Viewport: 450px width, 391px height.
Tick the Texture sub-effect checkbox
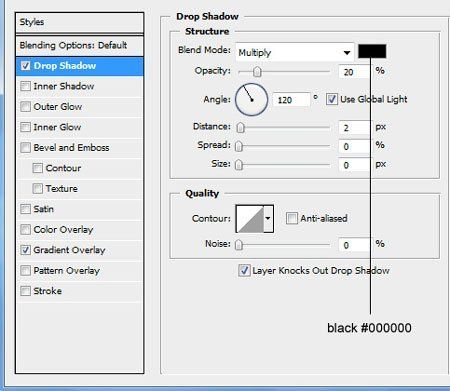coord(38,189)
